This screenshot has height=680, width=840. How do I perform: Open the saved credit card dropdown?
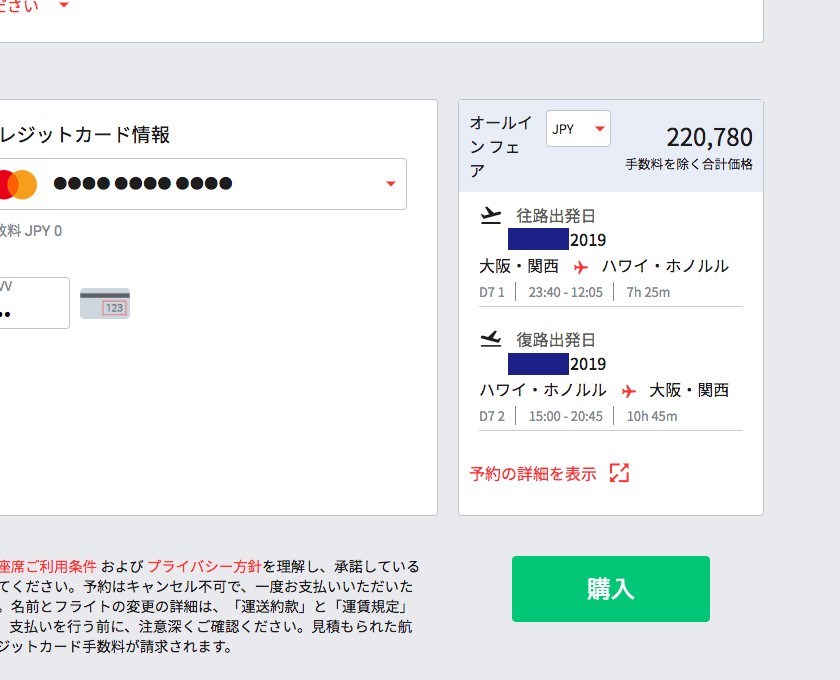point(202,184)
